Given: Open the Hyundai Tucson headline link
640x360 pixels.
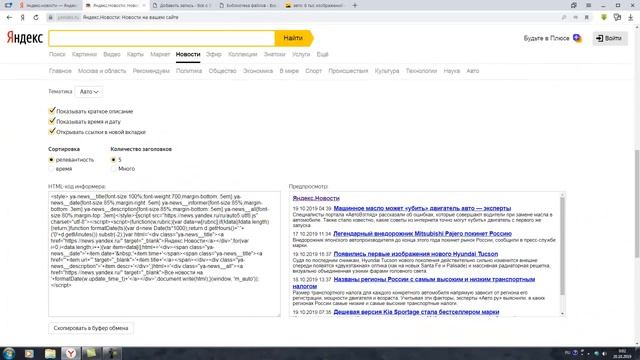Looking at the screenshot, I should tap(416, 254).
